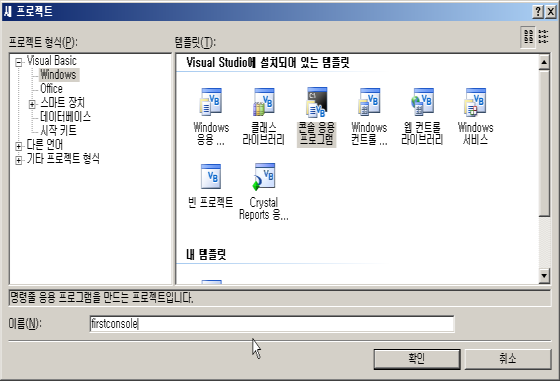The width and height of the screenshot is (560, 381).
Task: Select 시작 키트 project type
Action: point(58,130)
